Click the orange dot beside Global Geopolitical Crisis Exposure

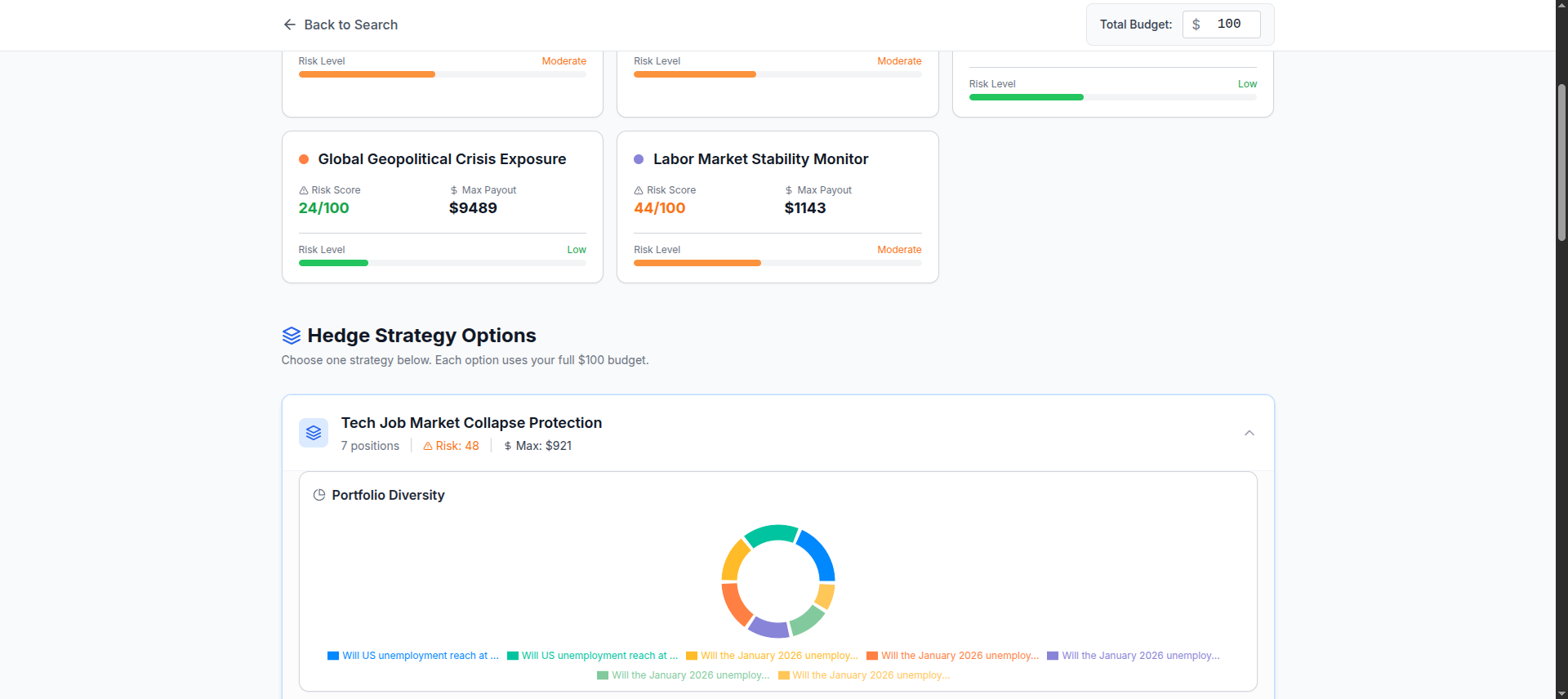click(x=304, y=159)
